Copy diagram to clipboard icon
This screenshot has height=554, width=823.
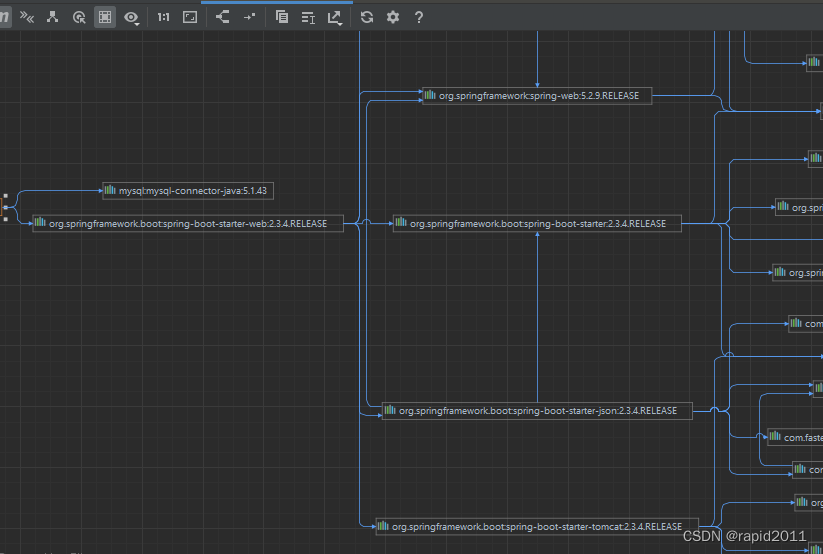point(282,17)
